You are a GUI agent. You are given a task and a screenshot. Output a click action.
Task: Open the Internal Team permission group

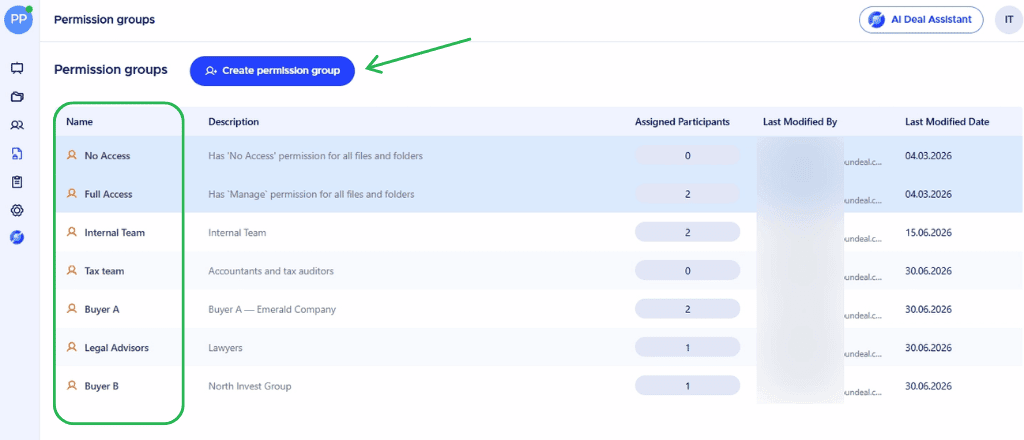pyautogui.click(x=114, y=232)
